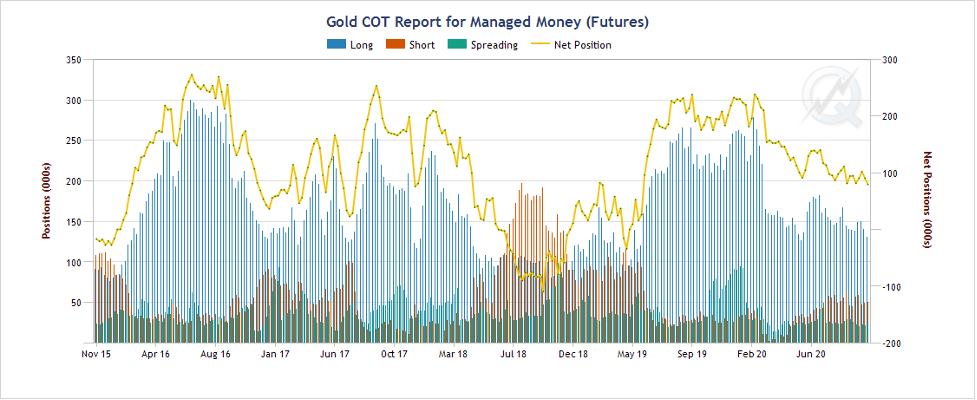Click the orange Short legend swatch
The image size is (977, 400).
[x=394, y=45]
